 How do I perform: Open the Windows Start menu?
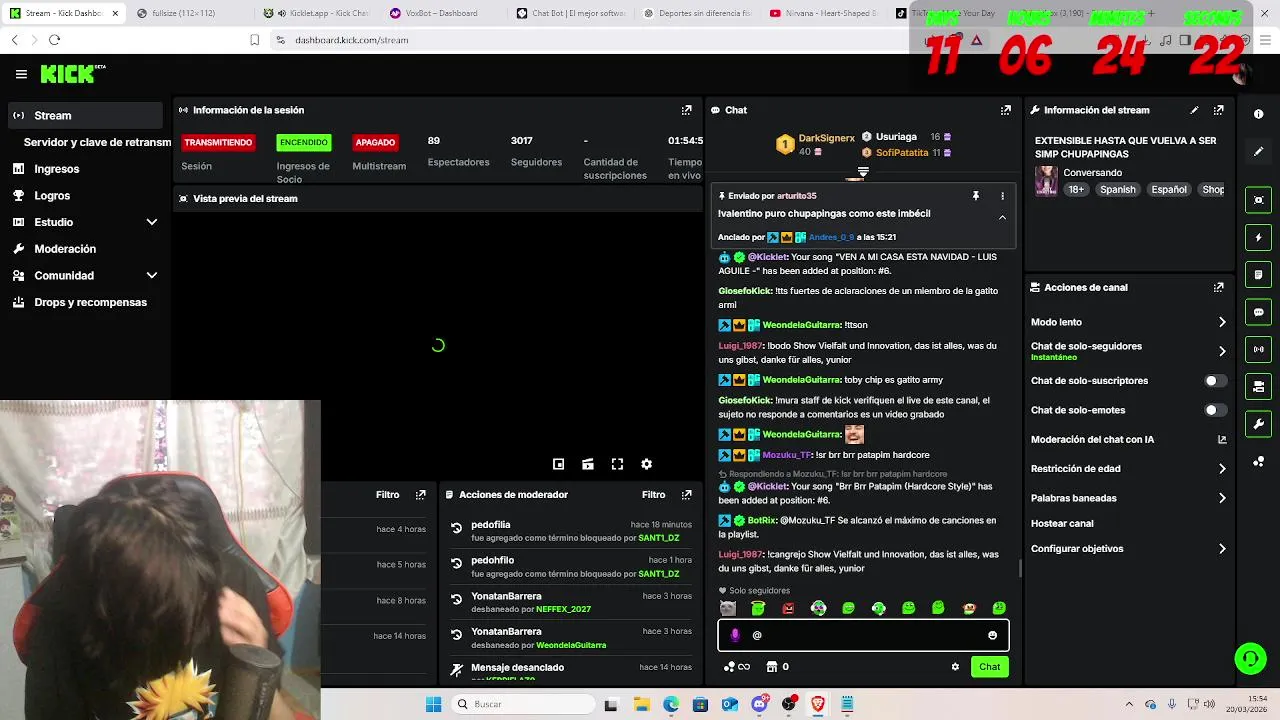(x=433, y=704)
